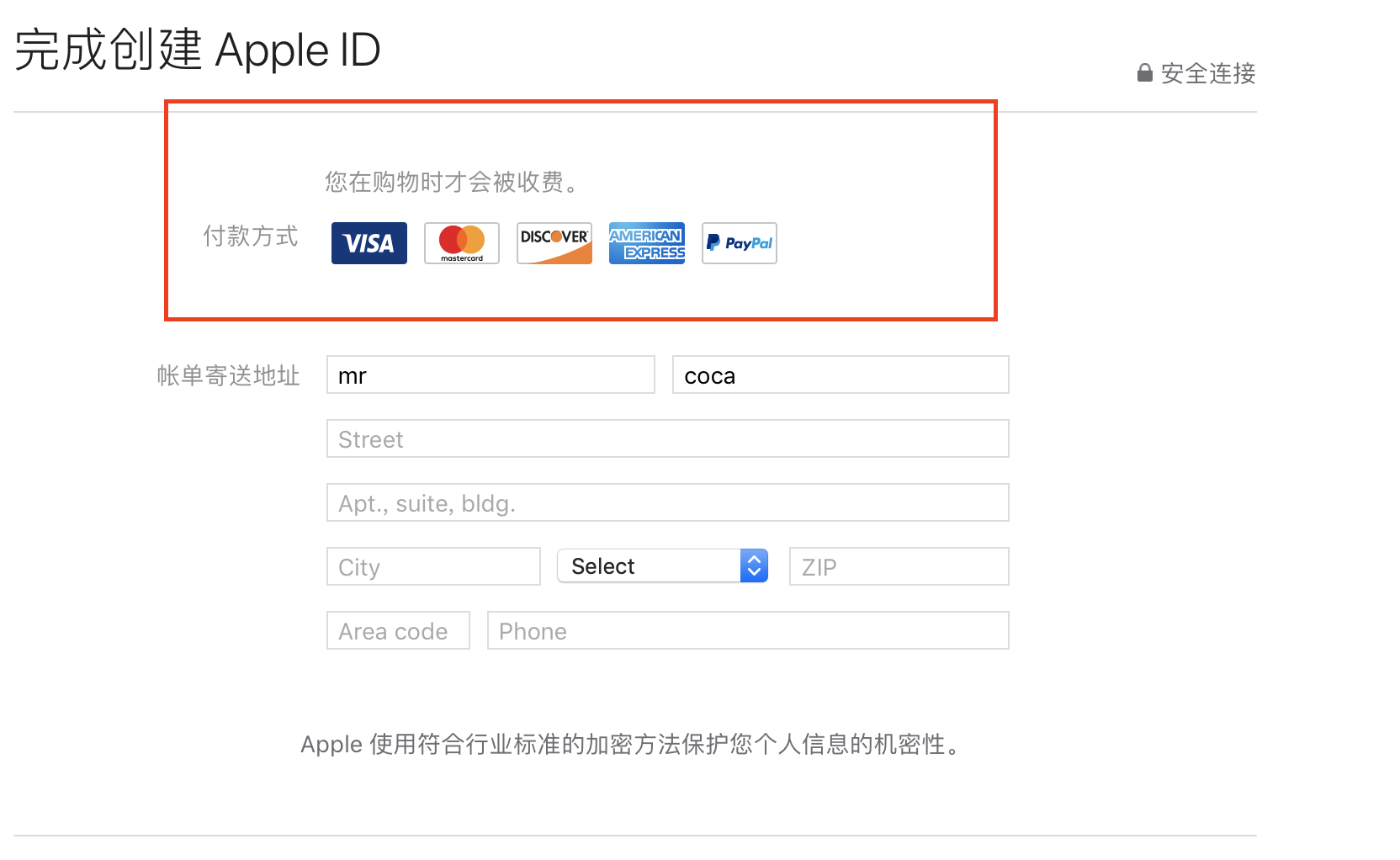Click the 完成创建 Apple ID page heading
The width and height of the screenshot is (1400, 860).
(x=198, y=50)
